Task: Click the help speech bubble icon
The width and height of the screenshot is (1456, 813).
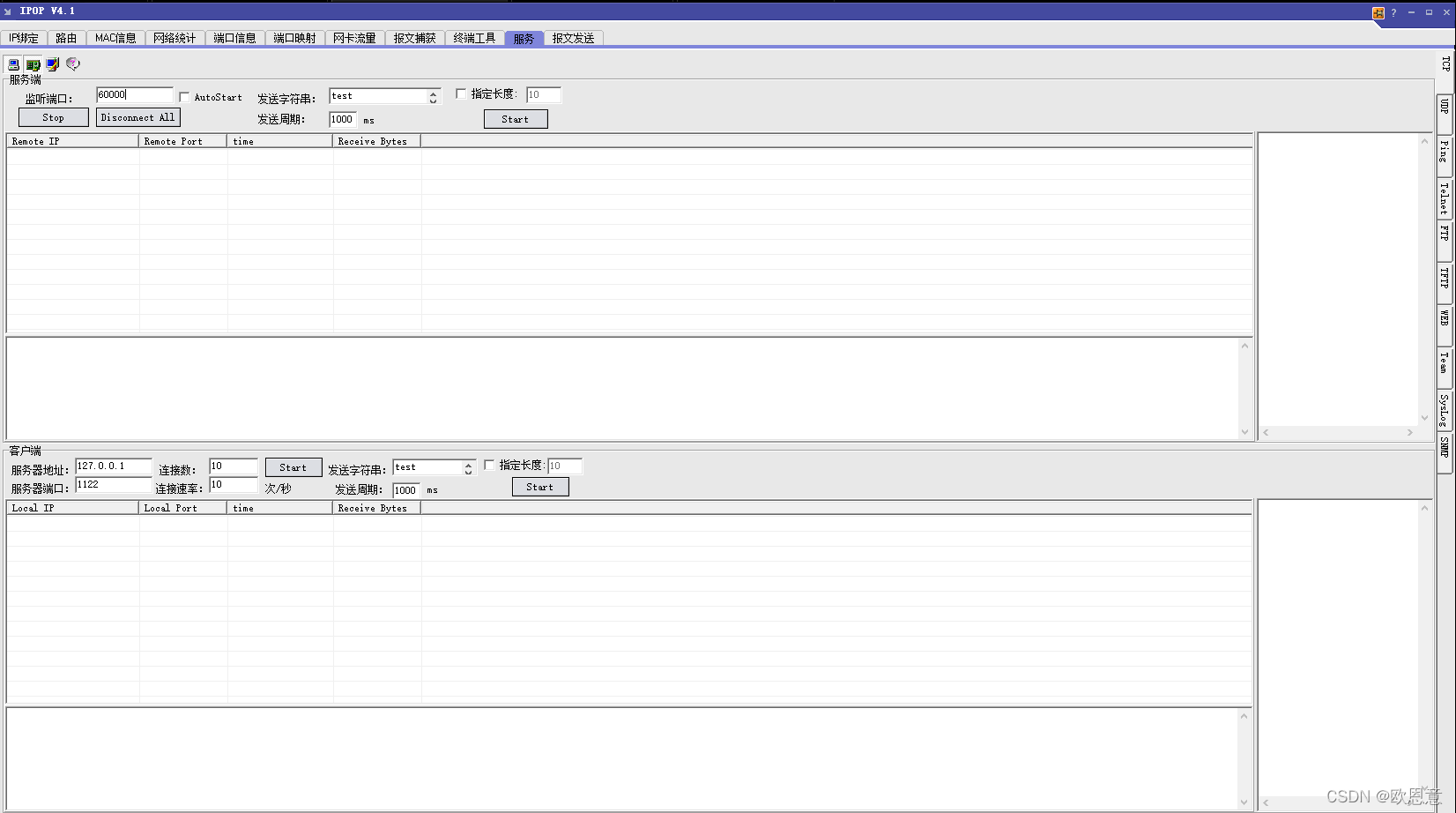Action: click(73, 64)
